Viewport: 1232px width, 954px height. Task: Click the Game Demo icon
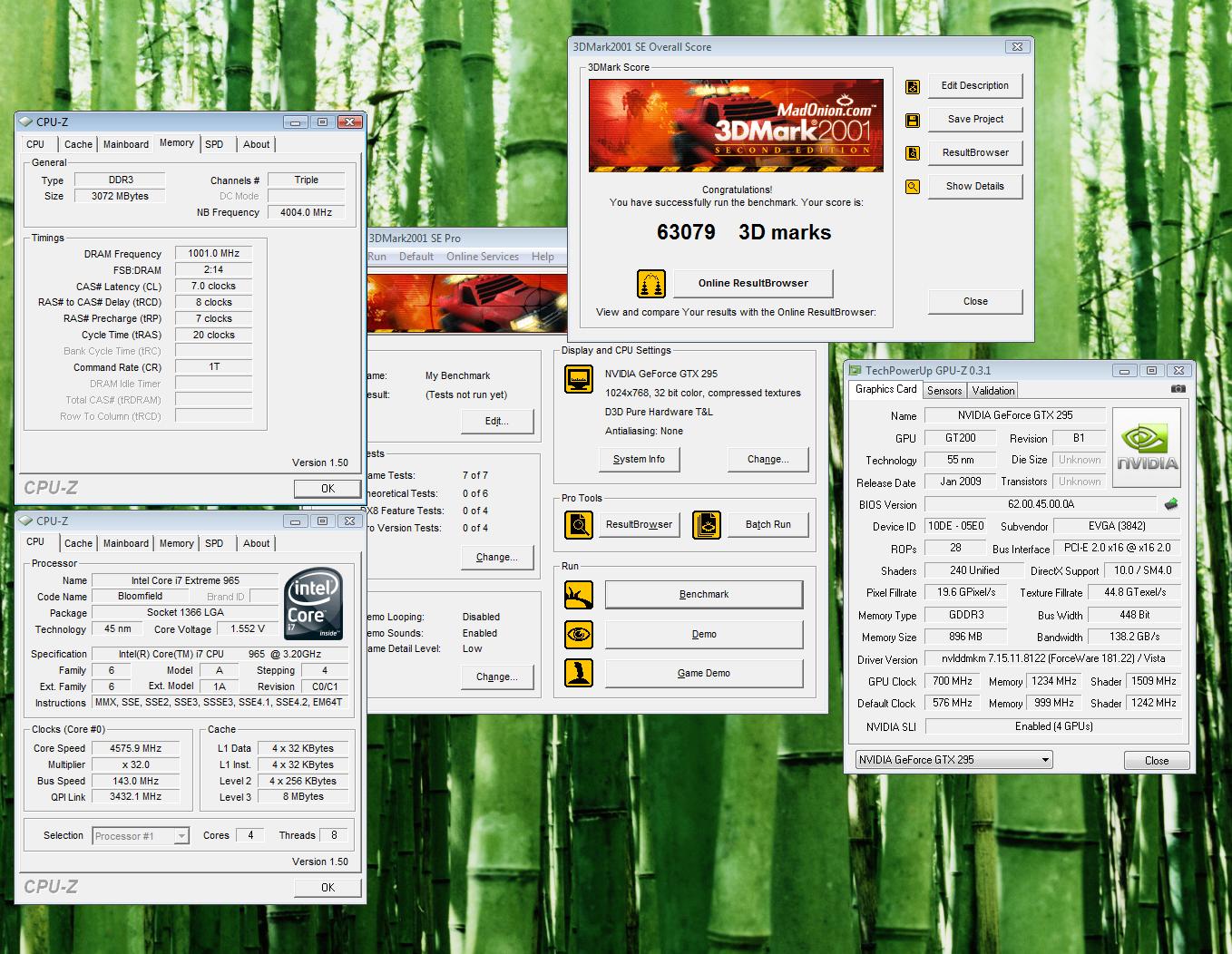[579, 673]
